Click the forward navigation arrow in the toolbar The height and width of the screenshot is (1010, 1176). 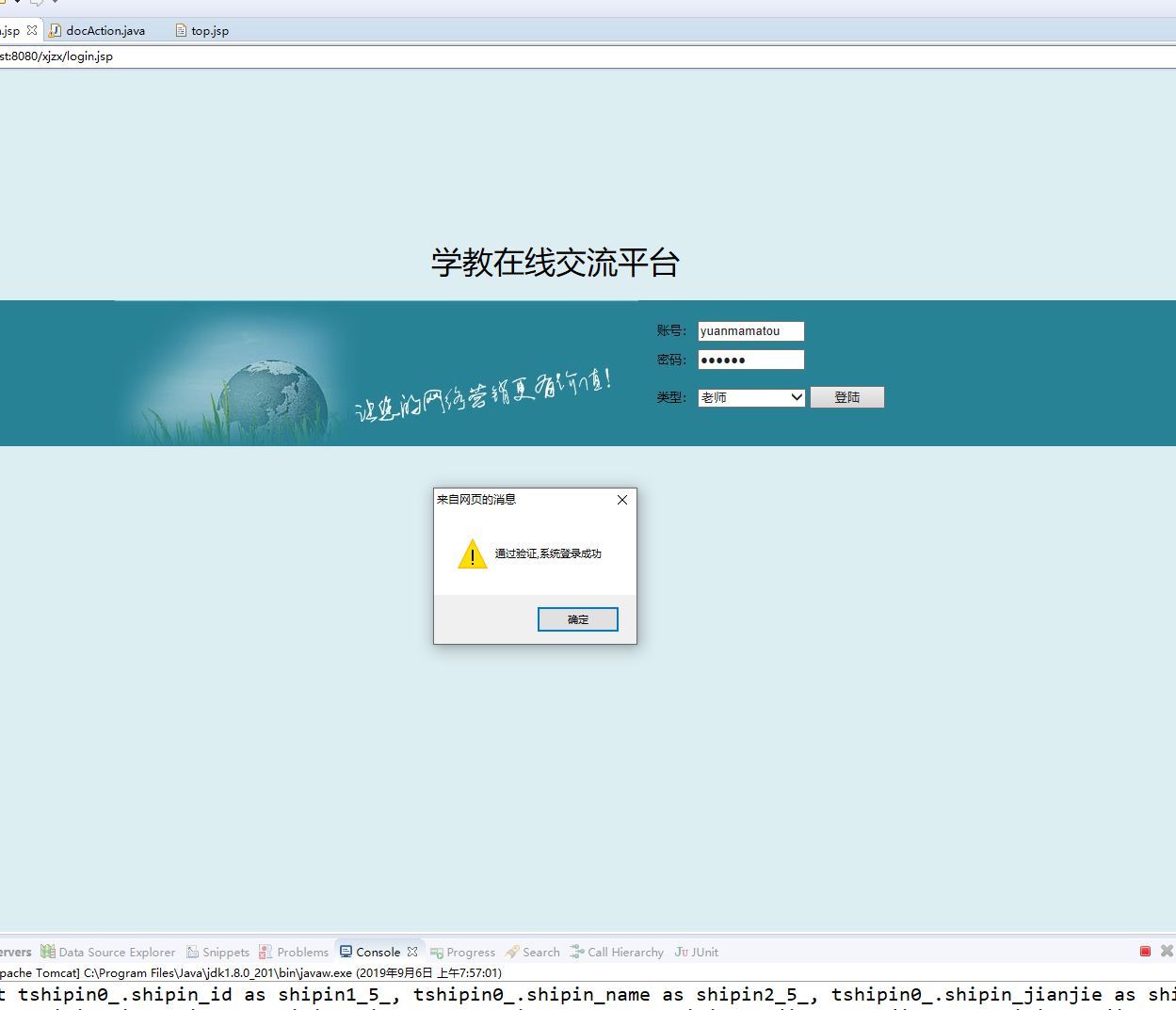coord(36,5)
